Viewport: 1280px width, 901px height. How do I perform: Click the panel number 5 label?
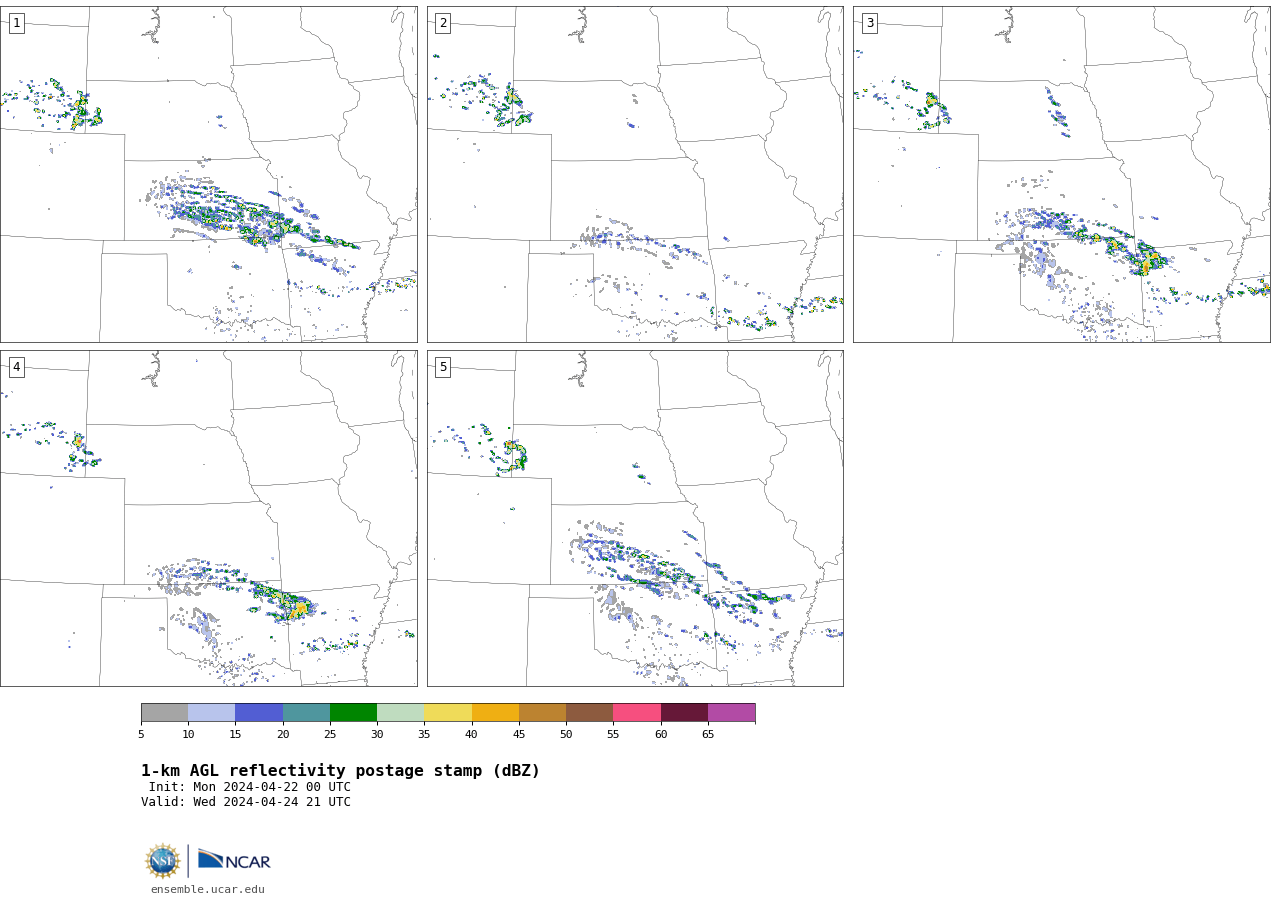[443, 367]
